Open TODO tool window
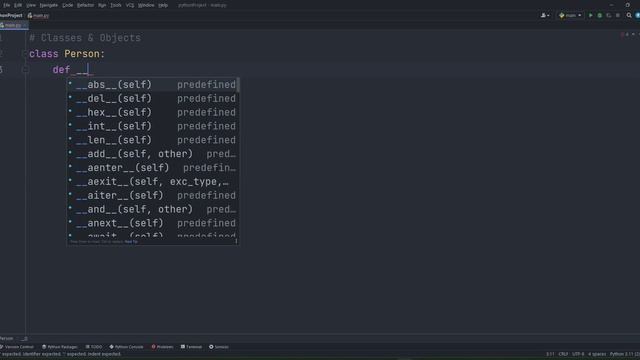The width and height of the screenshot is (640, 360). pos(94,347)
